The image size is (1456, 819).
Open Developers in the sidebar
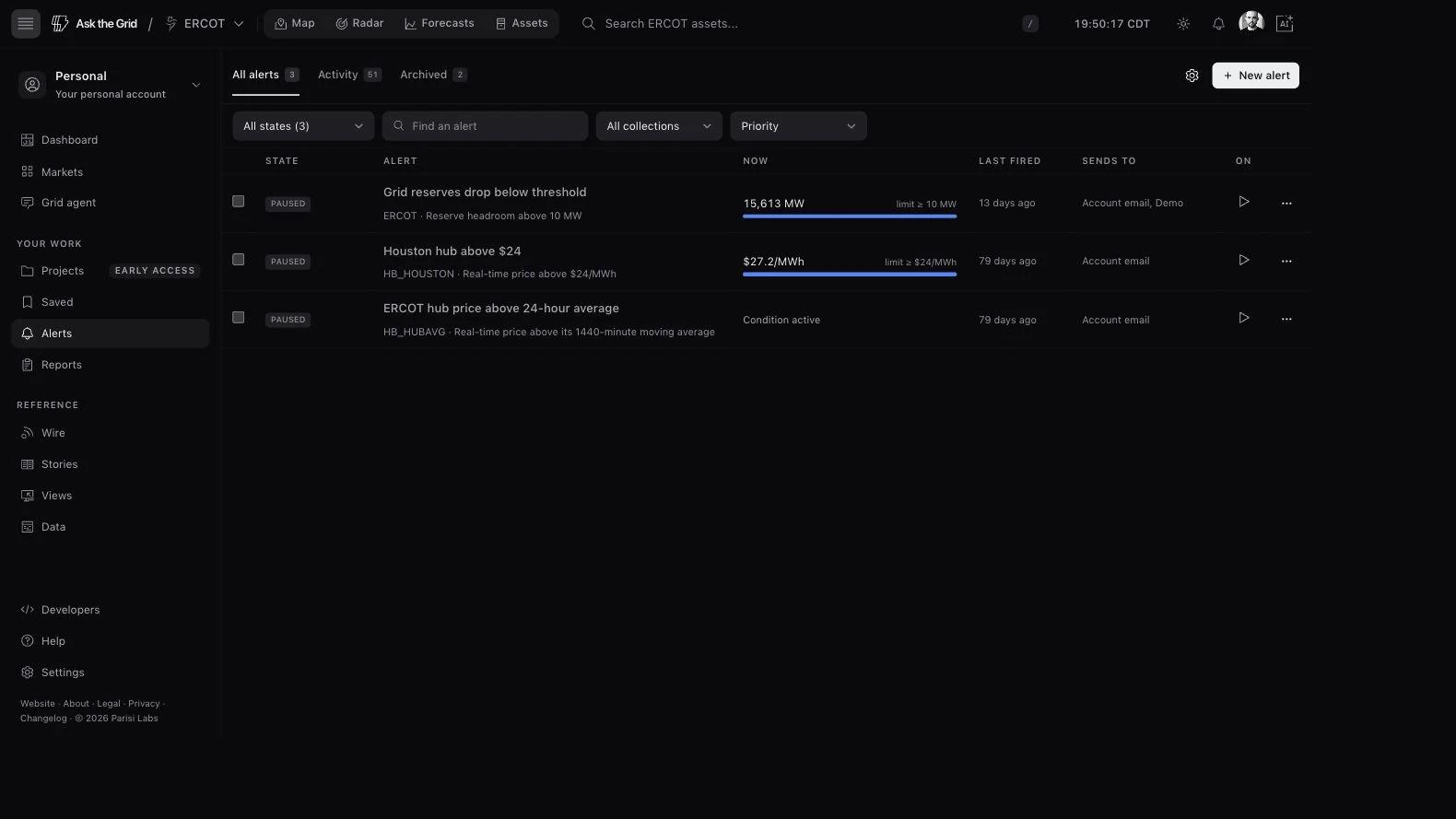[111, 610]
